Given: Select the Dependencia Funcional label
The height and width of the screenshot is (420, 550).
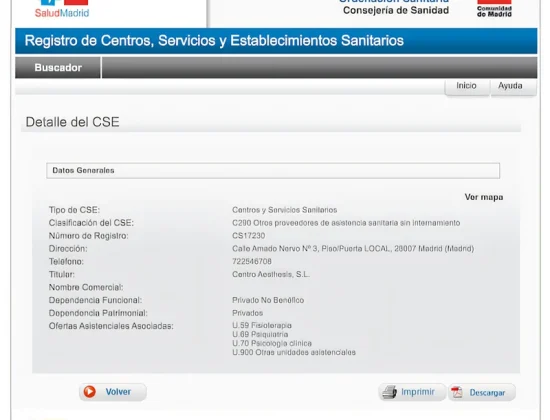Looking at the screenshot, I should 95,300.
